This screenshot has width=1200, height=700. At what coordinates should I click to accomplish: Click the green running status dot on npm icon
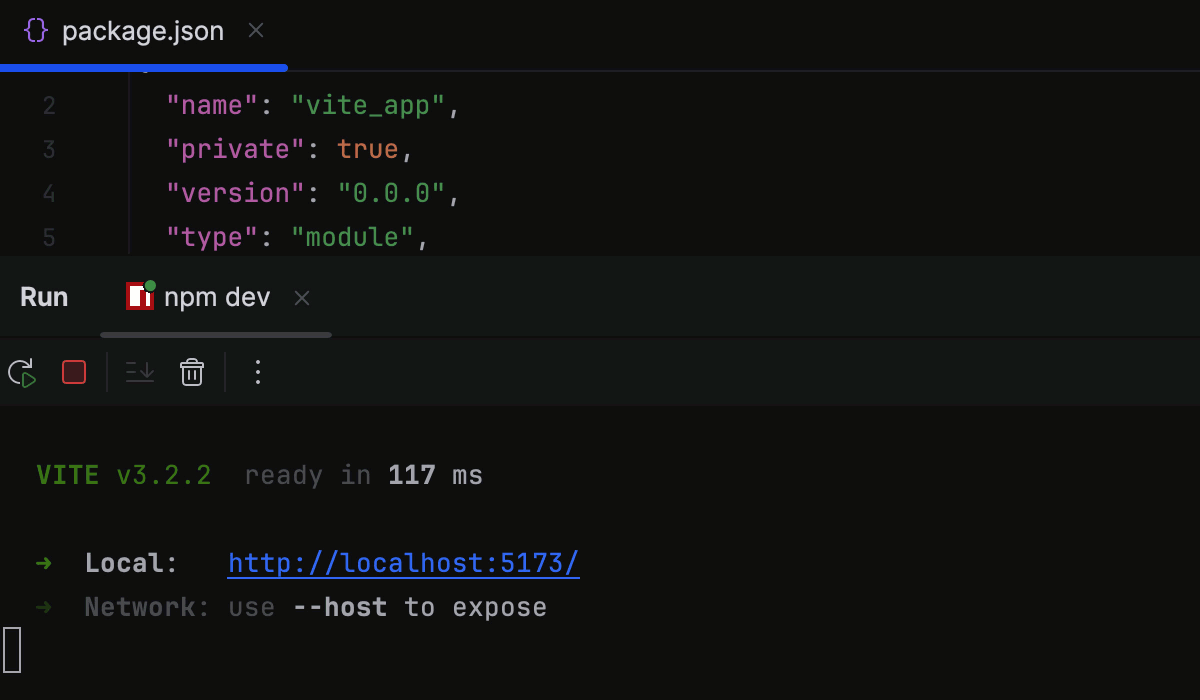coord(149,287)
